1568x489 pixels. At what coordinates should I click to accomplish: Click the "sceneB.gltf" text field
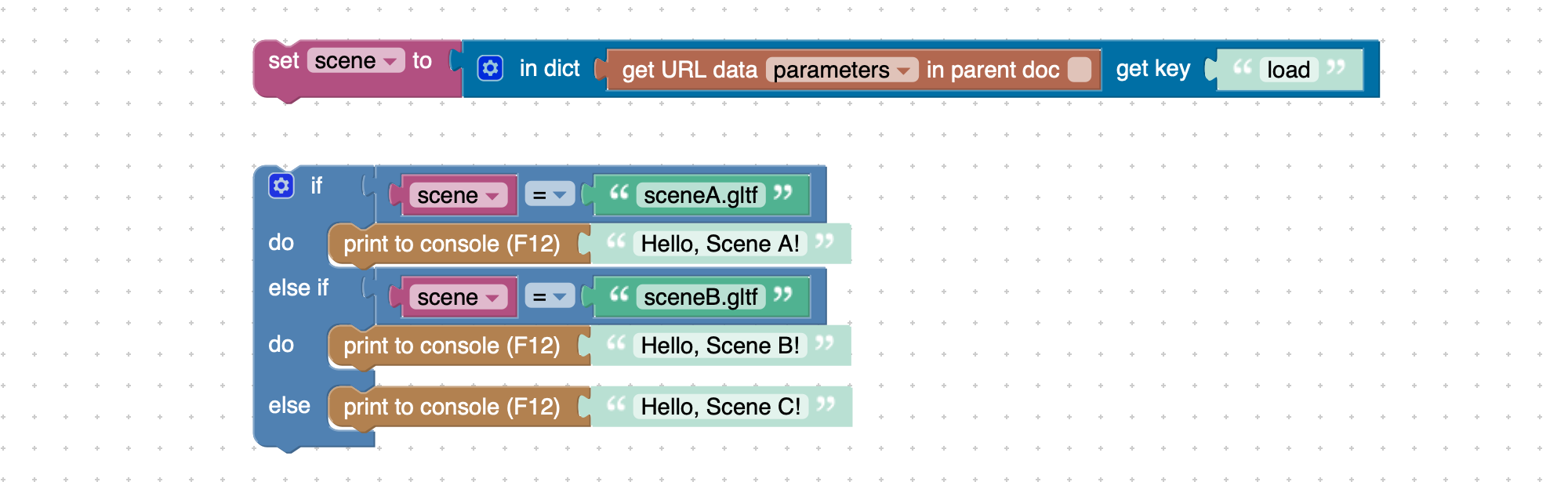701,297
